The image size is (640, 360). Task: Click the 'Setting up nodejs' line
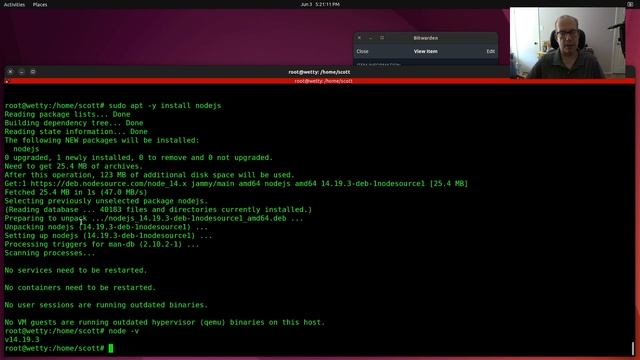[108, 236]
